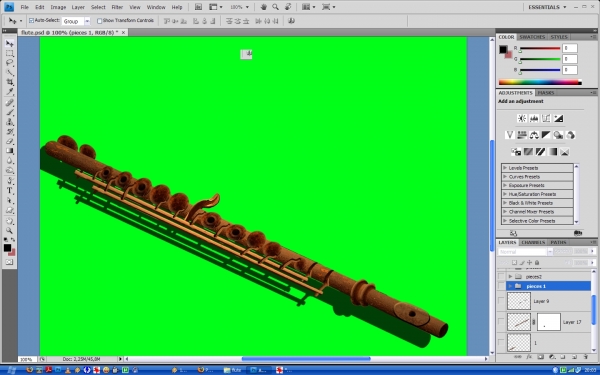Select the Brush tool
Viewport: 600px width, 375px height.
pyautogui.click(x=10, y=112)
